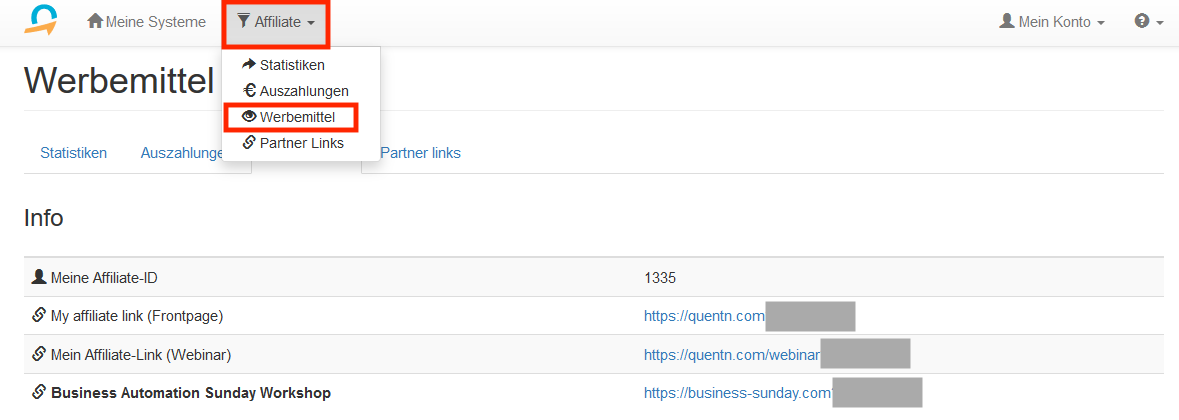1179x420 pixels.
Task: Click the link icon beside Partner Links
Action: [249, 143]
